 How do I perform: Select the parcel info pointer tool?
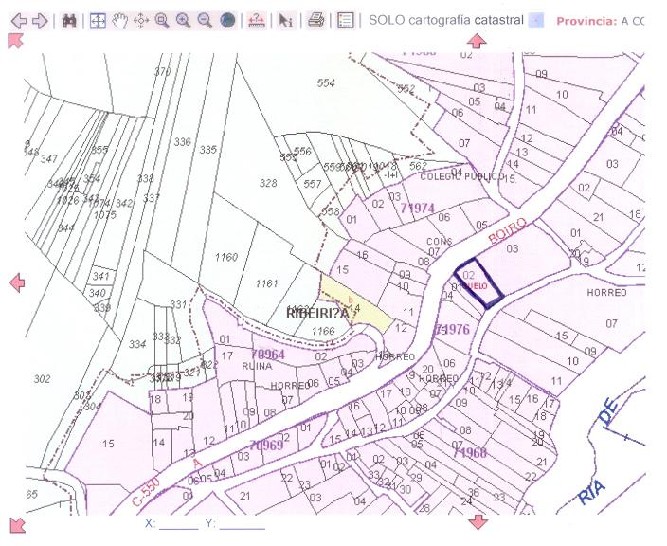pyautogui.click(x=286, y=20)
